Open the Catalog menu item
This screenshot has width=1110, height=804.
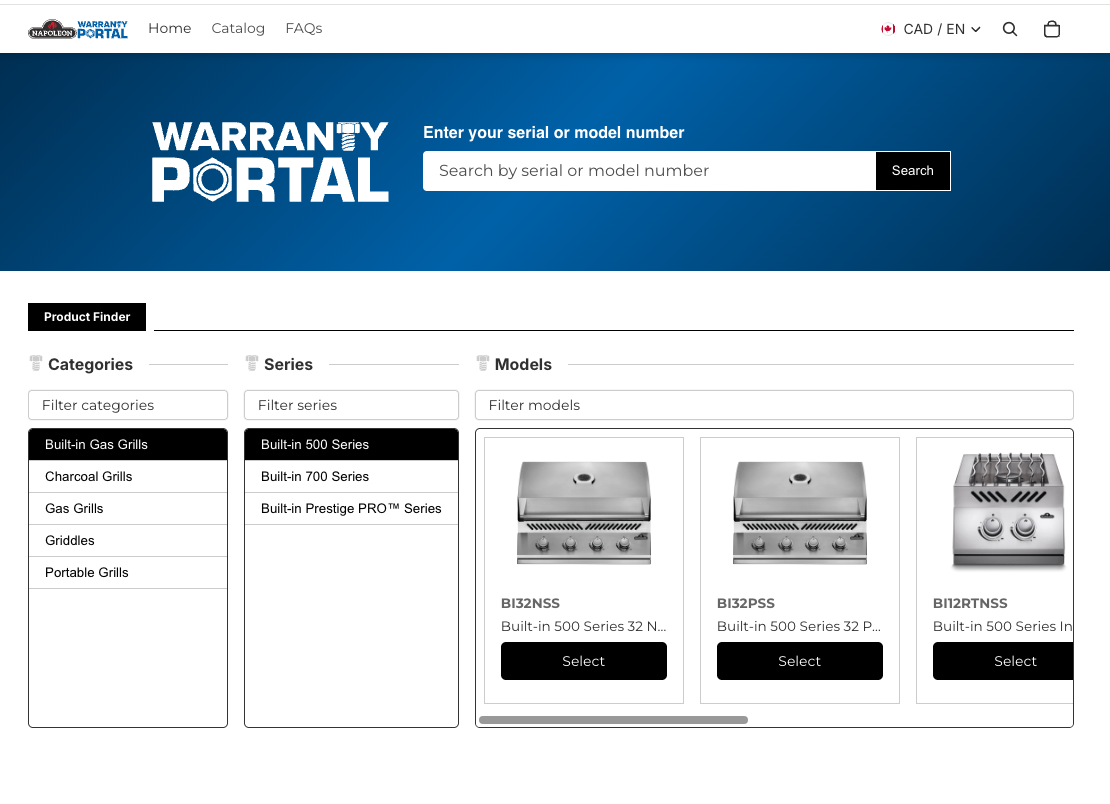pos(238,28)
